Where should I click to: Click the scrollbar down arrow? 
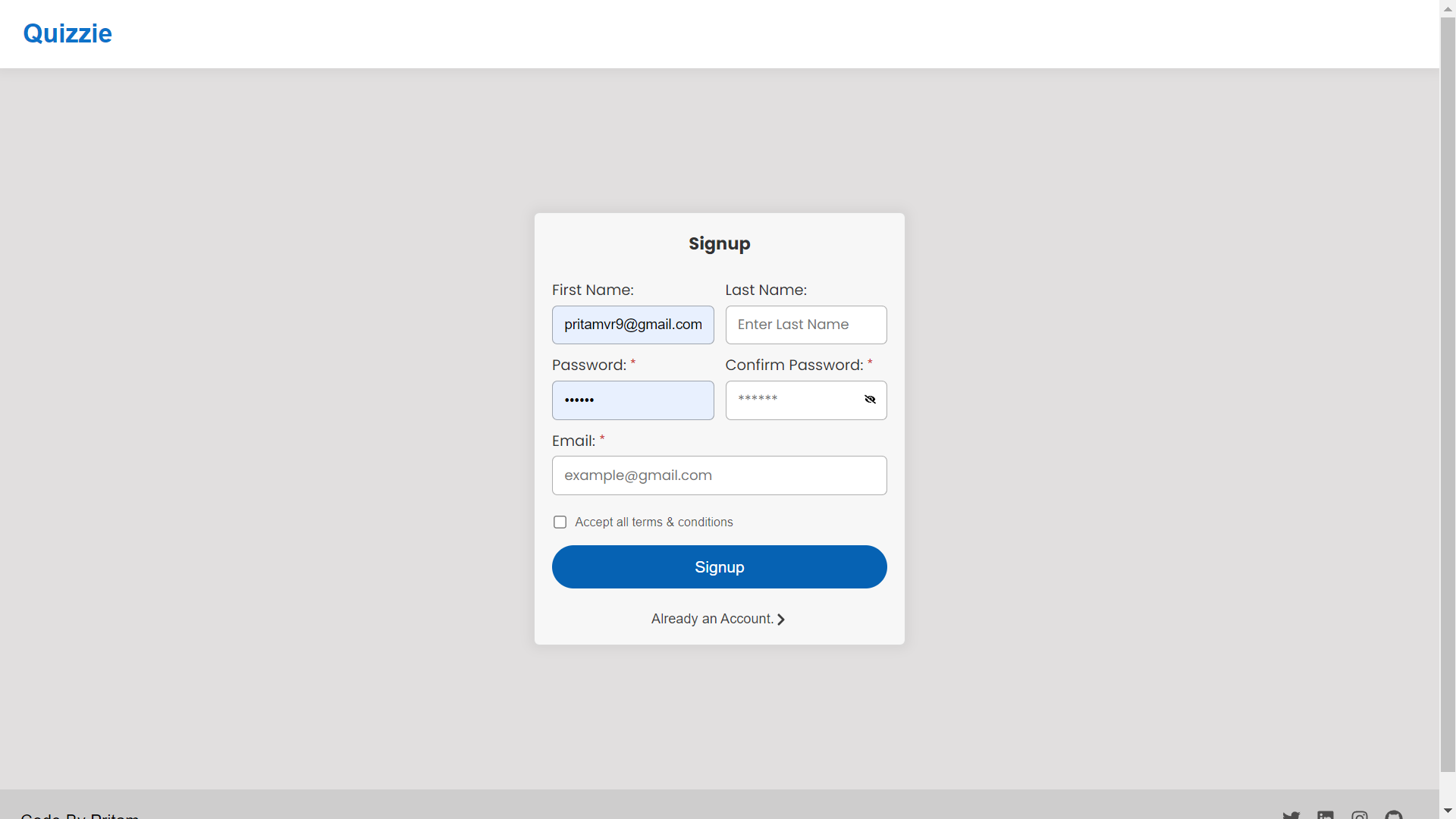tap(1448, 811)
